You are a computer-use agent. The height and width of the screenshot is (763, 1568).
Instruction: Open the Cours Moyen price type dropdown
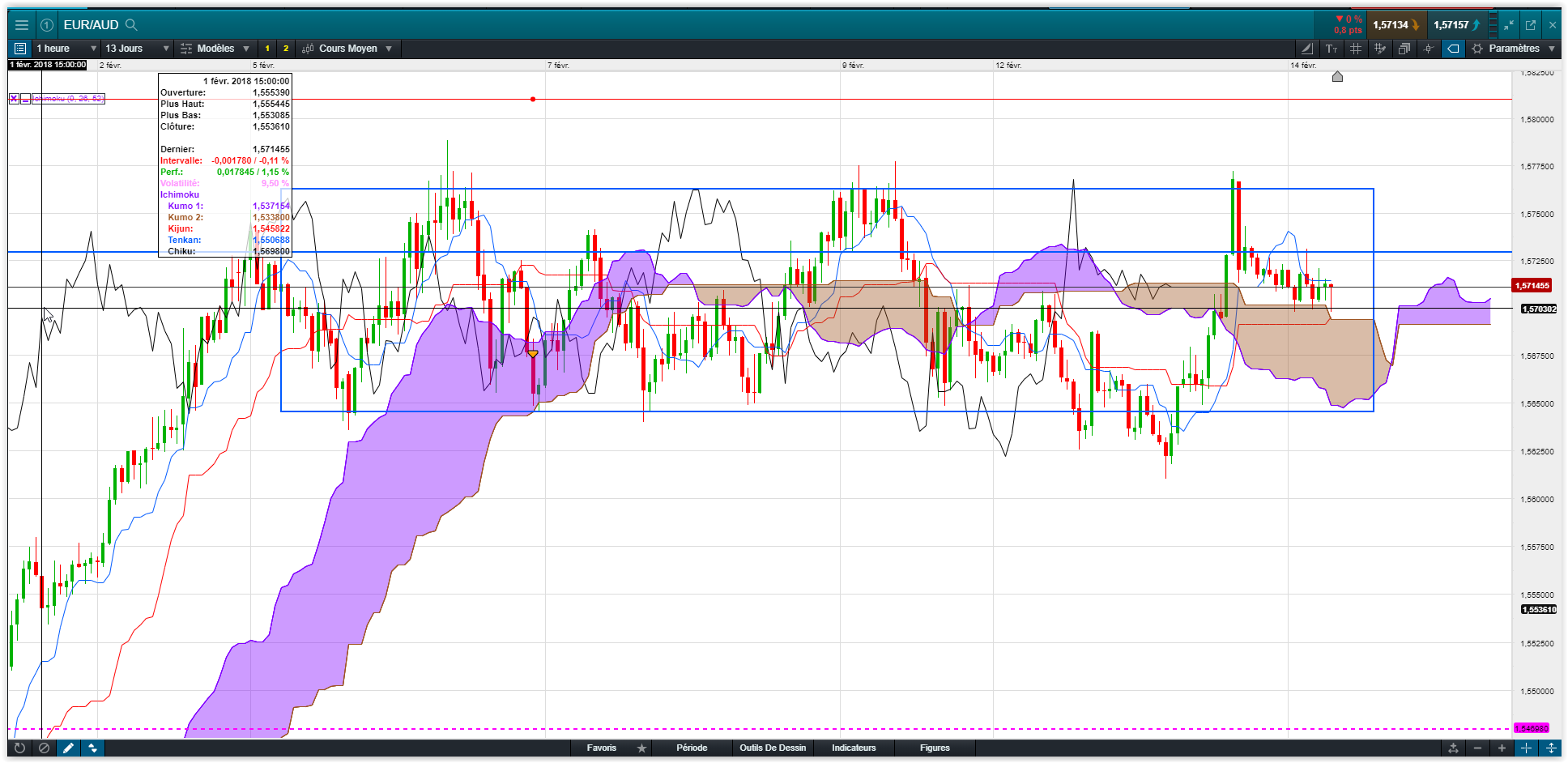coord(347,49)
